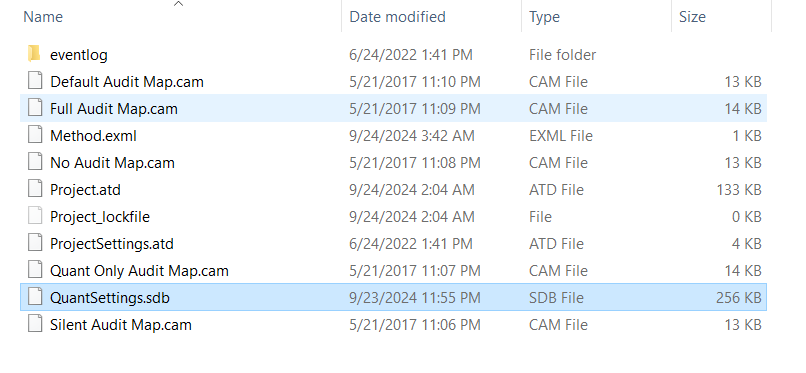Viewport: 806px width, 373px height.
Task: Click the Project.atd file icon
Action: (34, 190)
